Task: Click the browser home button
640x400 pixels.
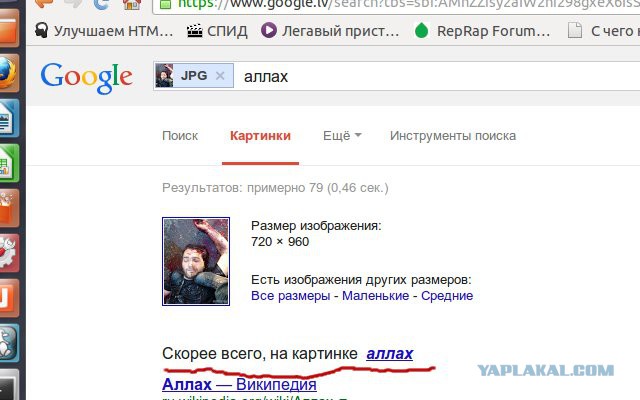Action: point(132,5)
